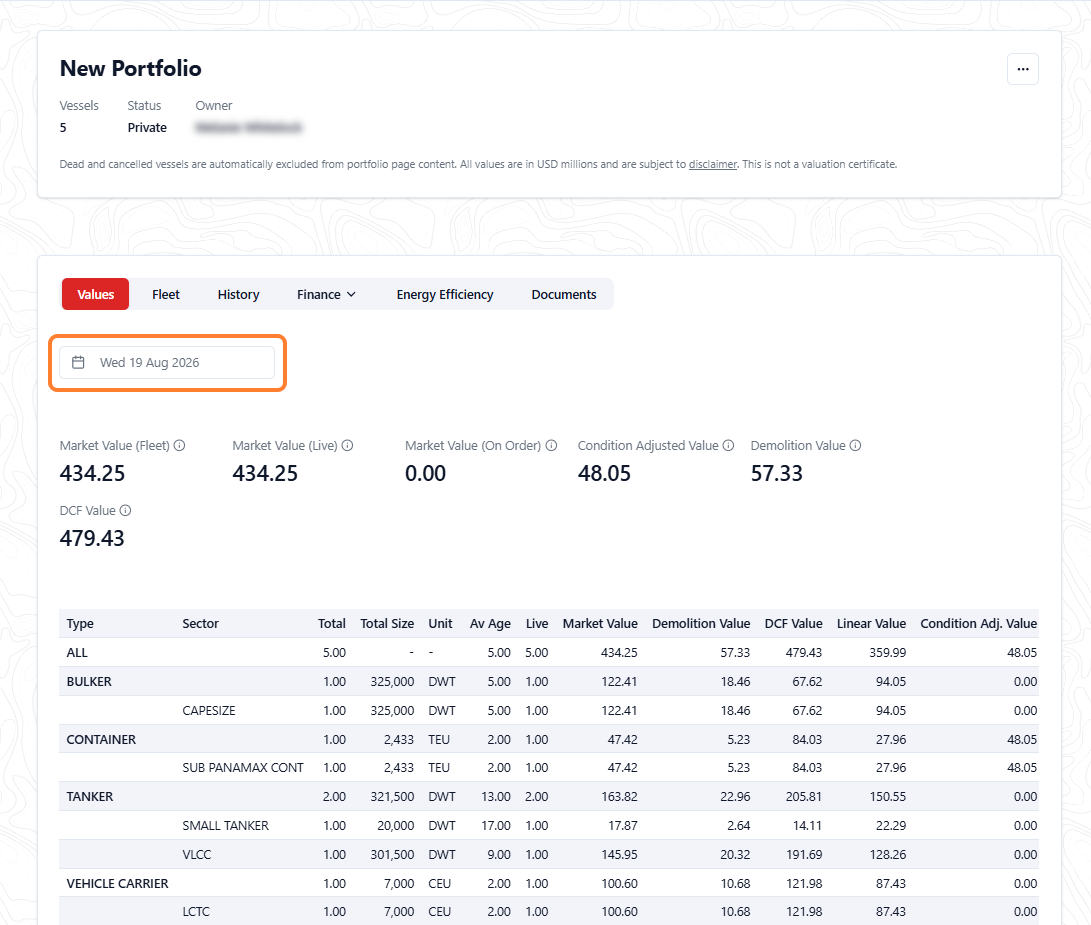This screenshot has width=1091, height=925.
Task: Select the BULKER type row
Action: (549, 681)
